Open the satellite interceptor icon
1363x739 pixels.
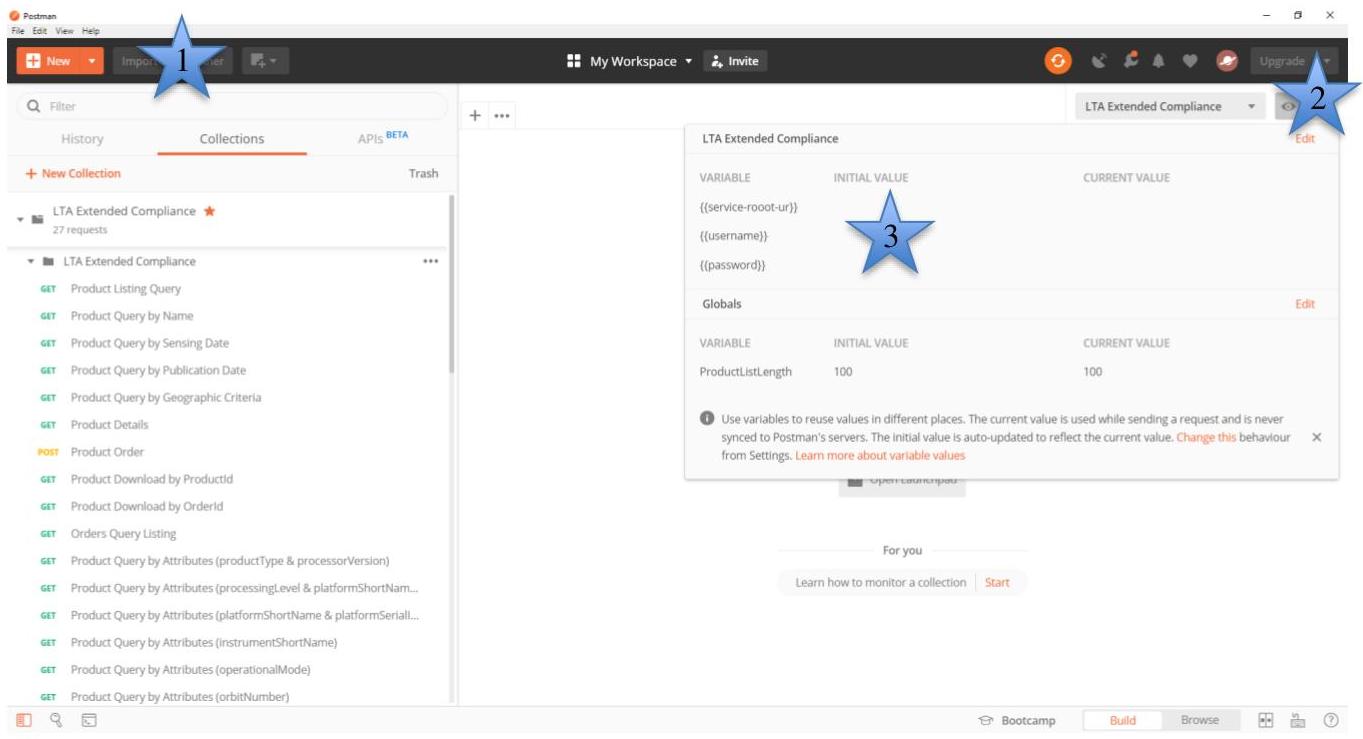[x=1099, y=61]
